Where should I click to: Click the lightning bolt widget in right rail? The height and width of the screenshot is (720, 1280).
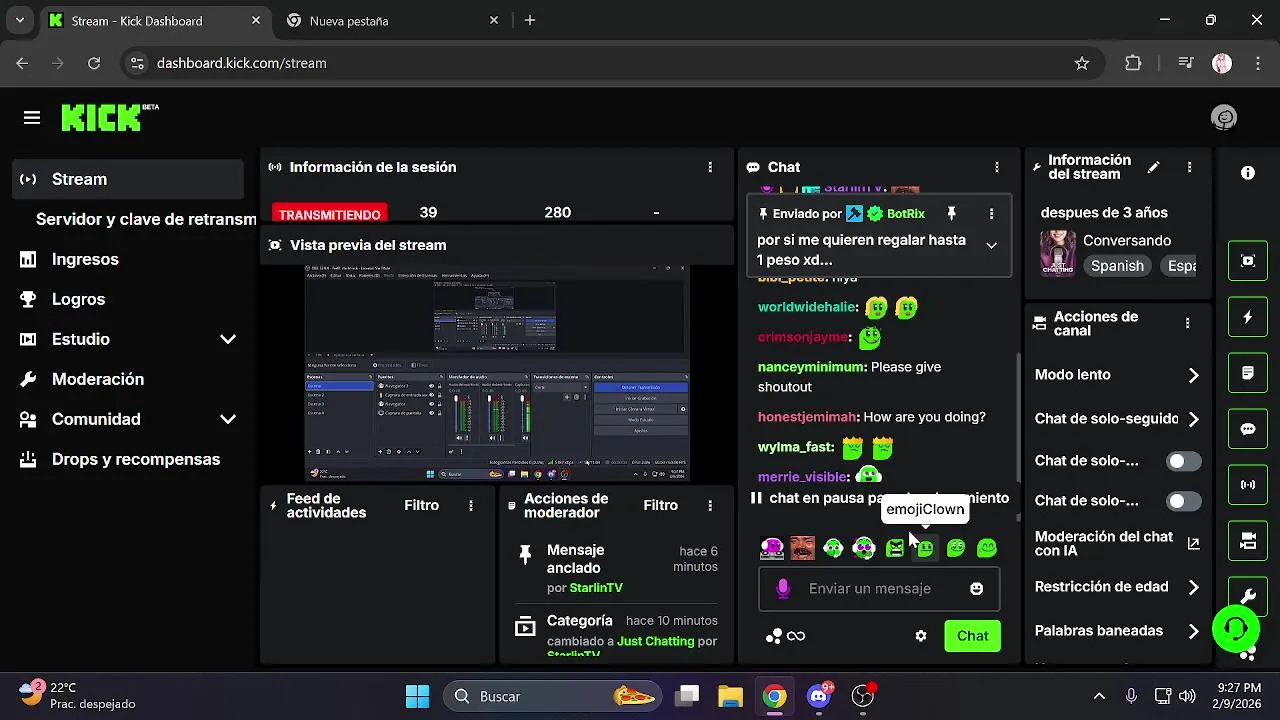click(1248, 317)
